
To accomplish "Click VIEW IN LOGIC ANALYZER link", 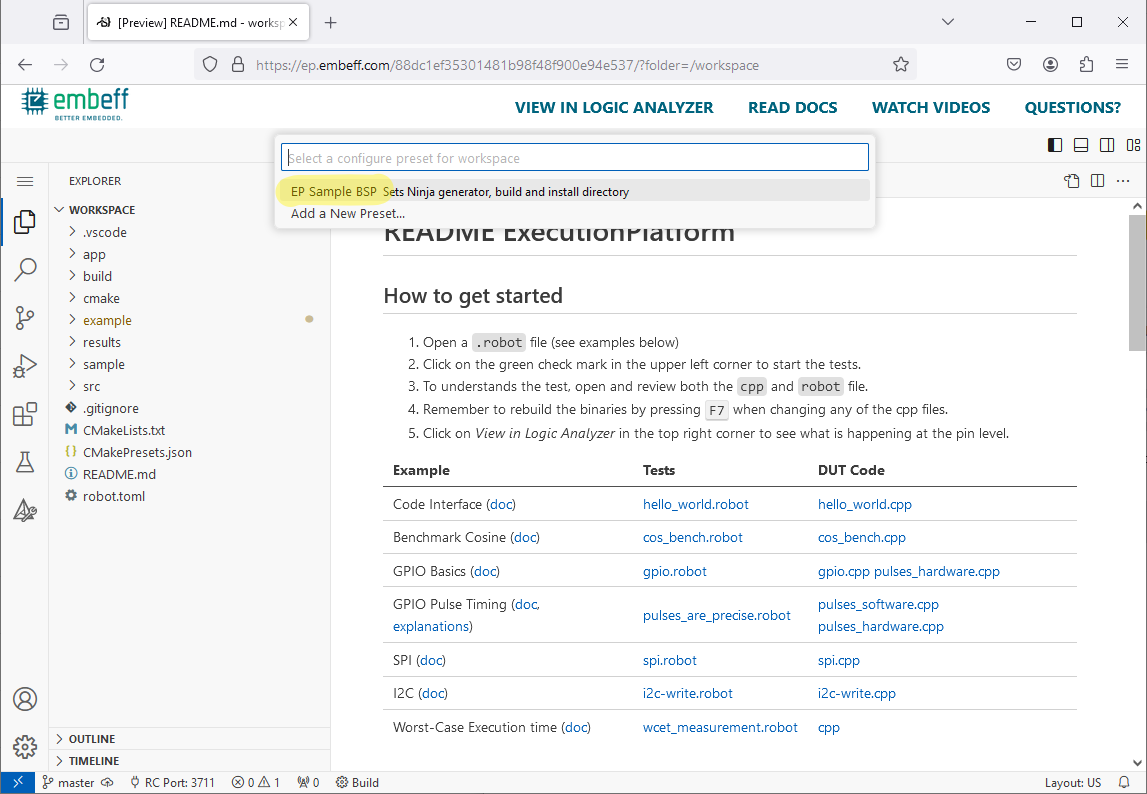I will 614,108.
